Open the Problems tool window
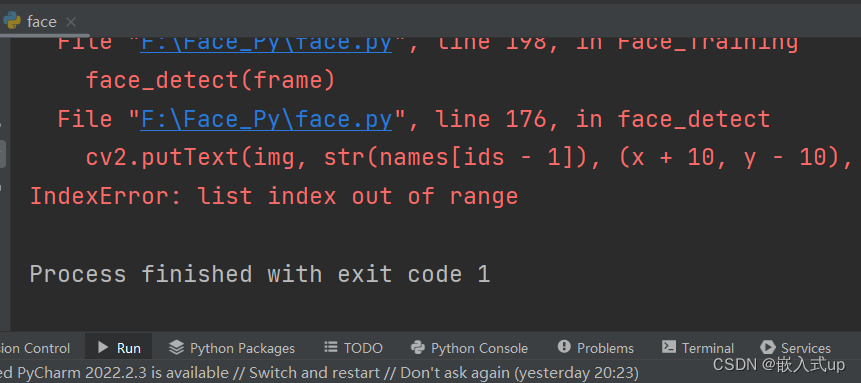The image size is (861, 383). (595, 348)
